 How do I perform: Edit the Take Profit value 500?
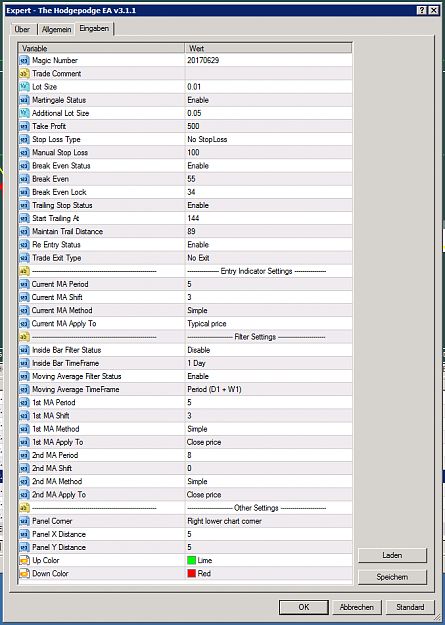(x=193, y=126)
